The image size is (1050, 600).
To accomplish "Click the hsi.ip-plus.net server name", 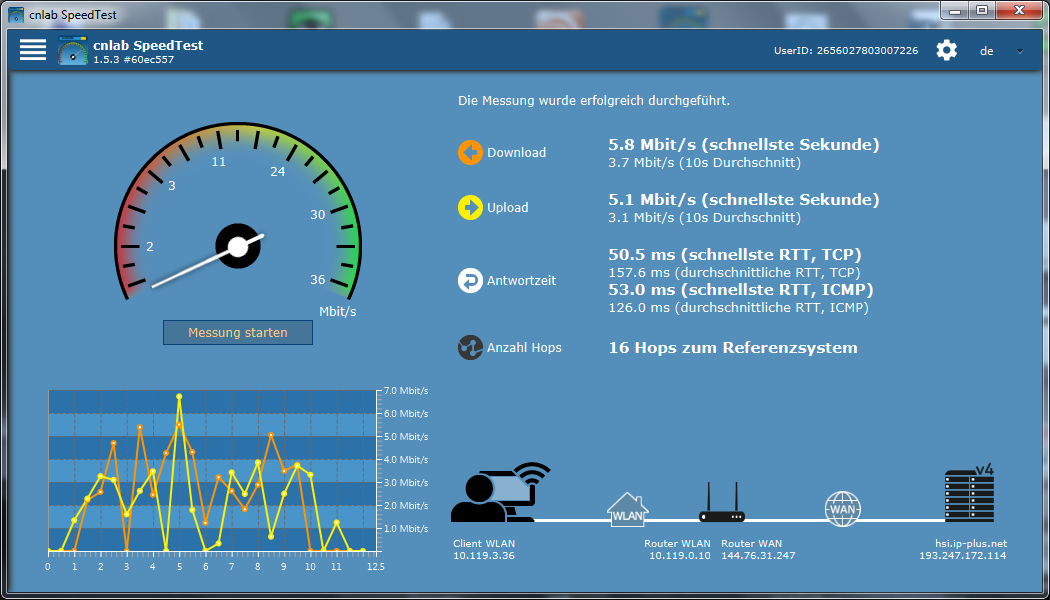I will click(x=971, y=544).
